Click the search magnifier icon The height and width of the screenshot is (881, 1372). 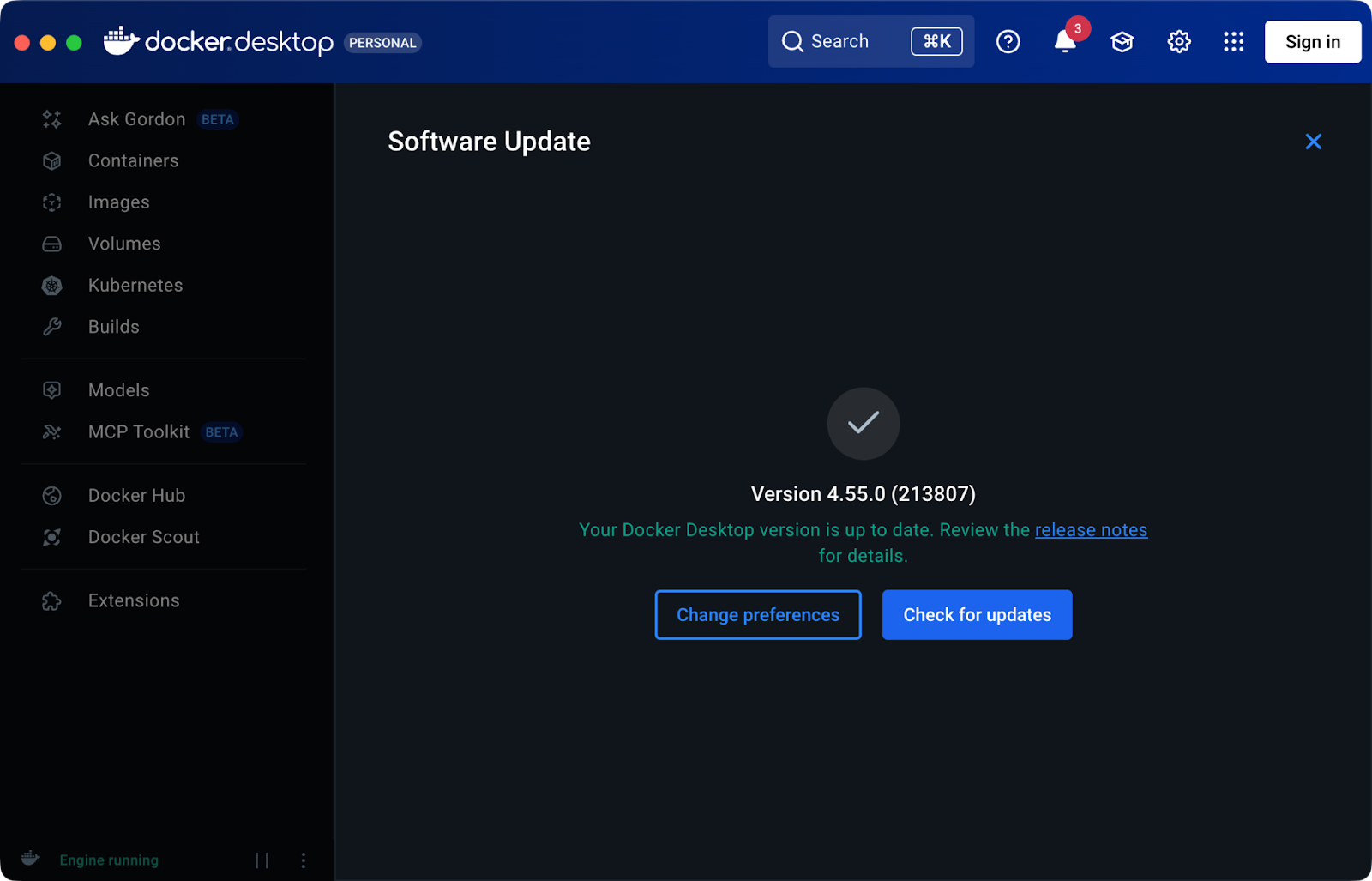pyautogui.click(x=792, y=41)
